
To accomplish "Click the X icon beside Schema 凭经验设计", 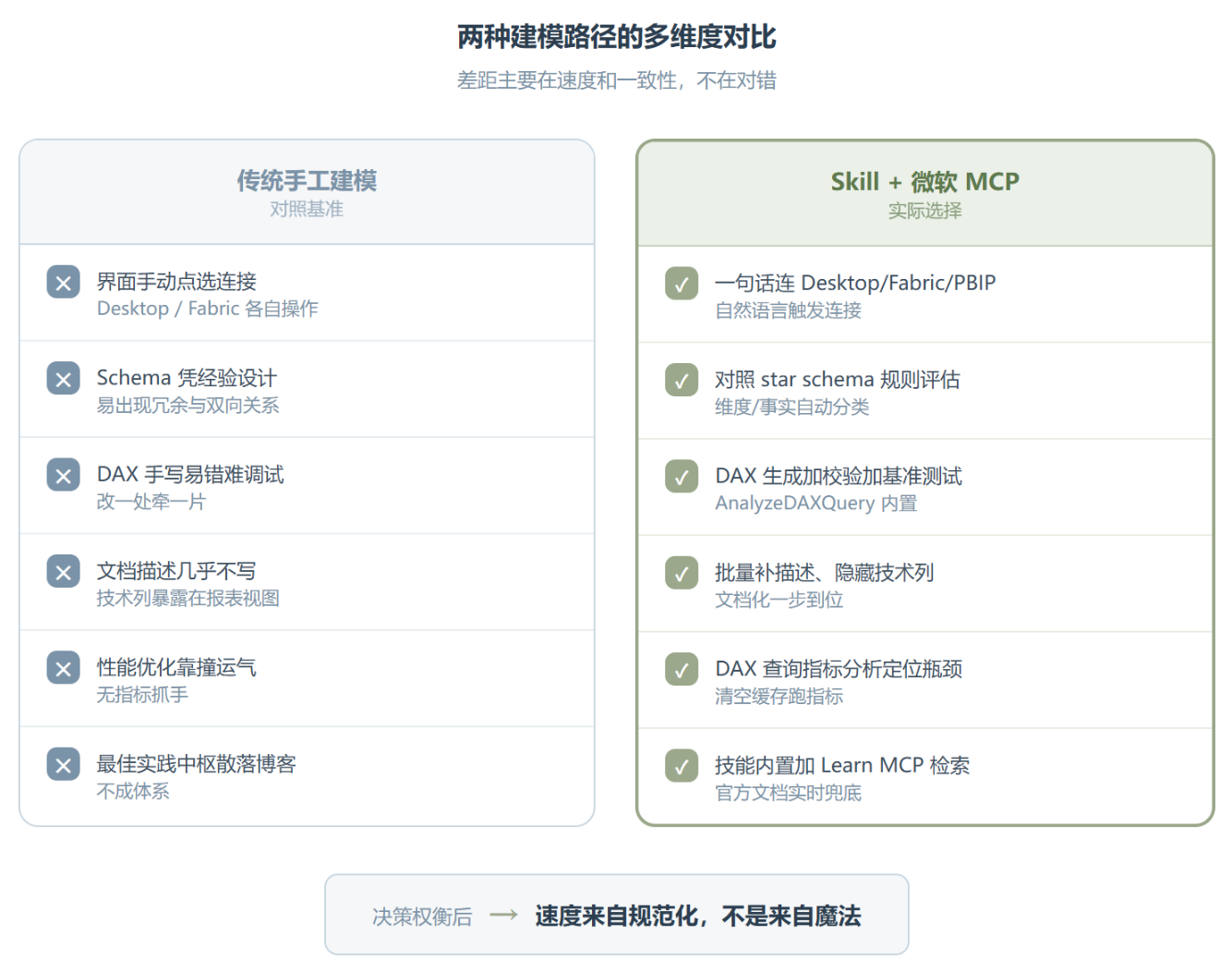I will 63,379.
